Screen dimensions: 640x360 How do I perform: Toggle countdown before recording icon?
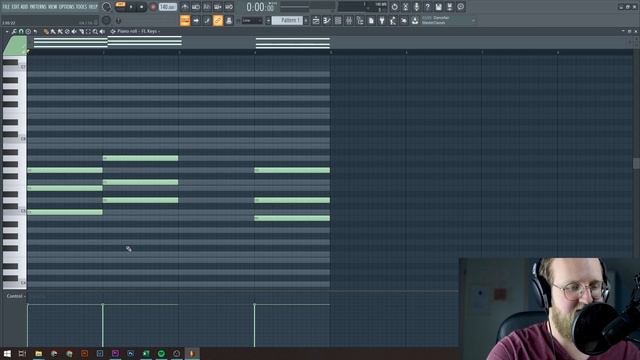207,7
